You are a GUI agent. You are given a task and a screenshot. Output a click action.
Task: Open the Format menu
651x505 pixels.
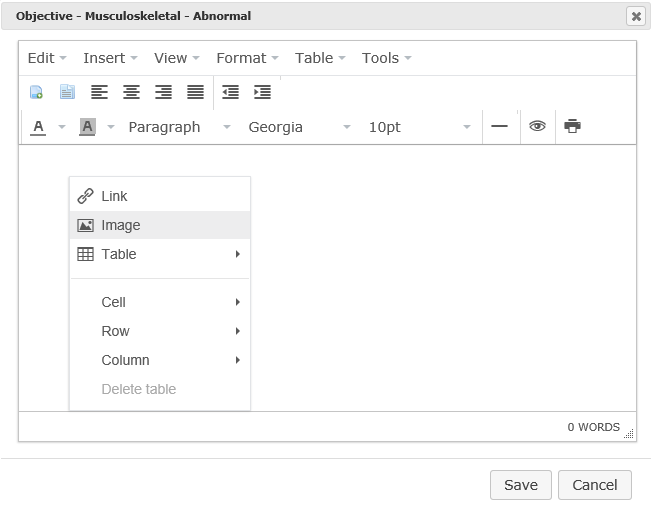(x=247, y=58)
